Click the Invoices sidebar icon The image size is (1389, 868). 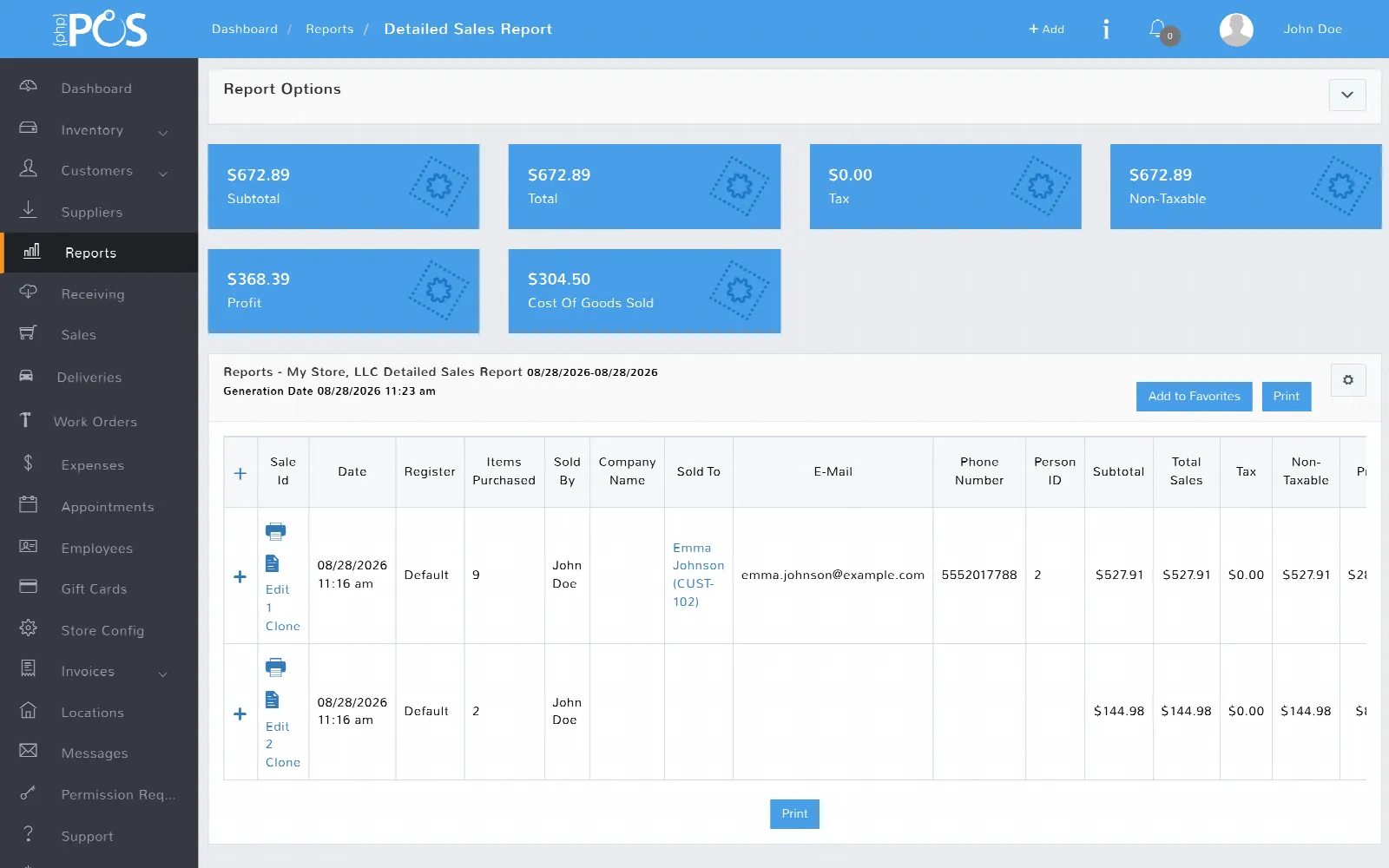[x=29, y=668]
